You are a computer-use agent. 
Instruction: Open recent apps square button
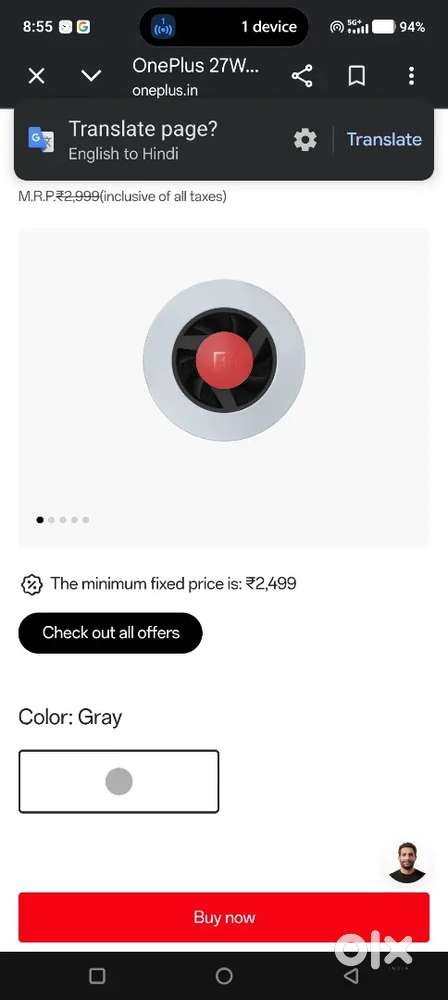pyautogui.click(x=97, y=976)
